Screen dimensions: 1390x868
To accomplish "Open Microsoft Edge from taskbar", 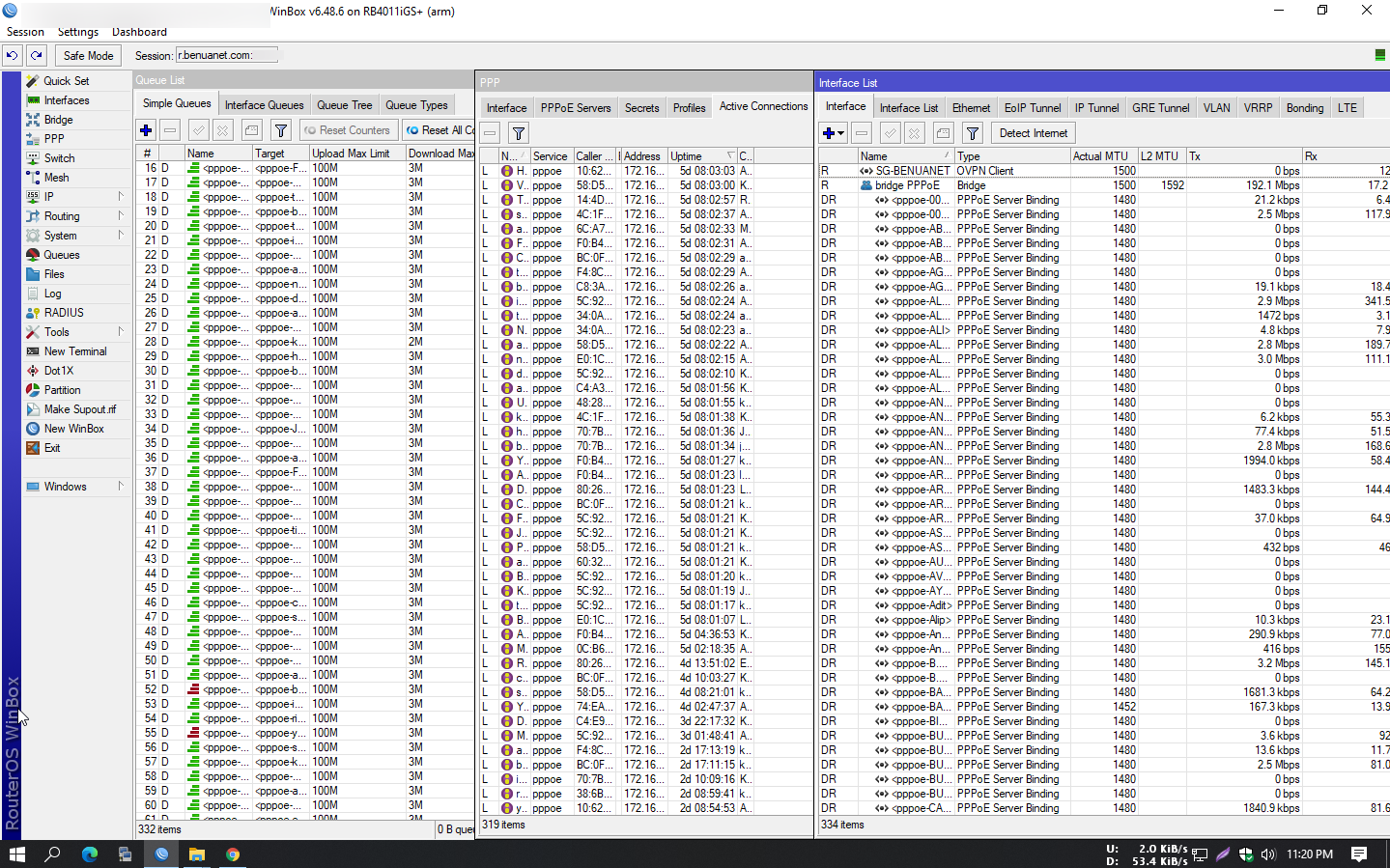I will tap(89, 854).
